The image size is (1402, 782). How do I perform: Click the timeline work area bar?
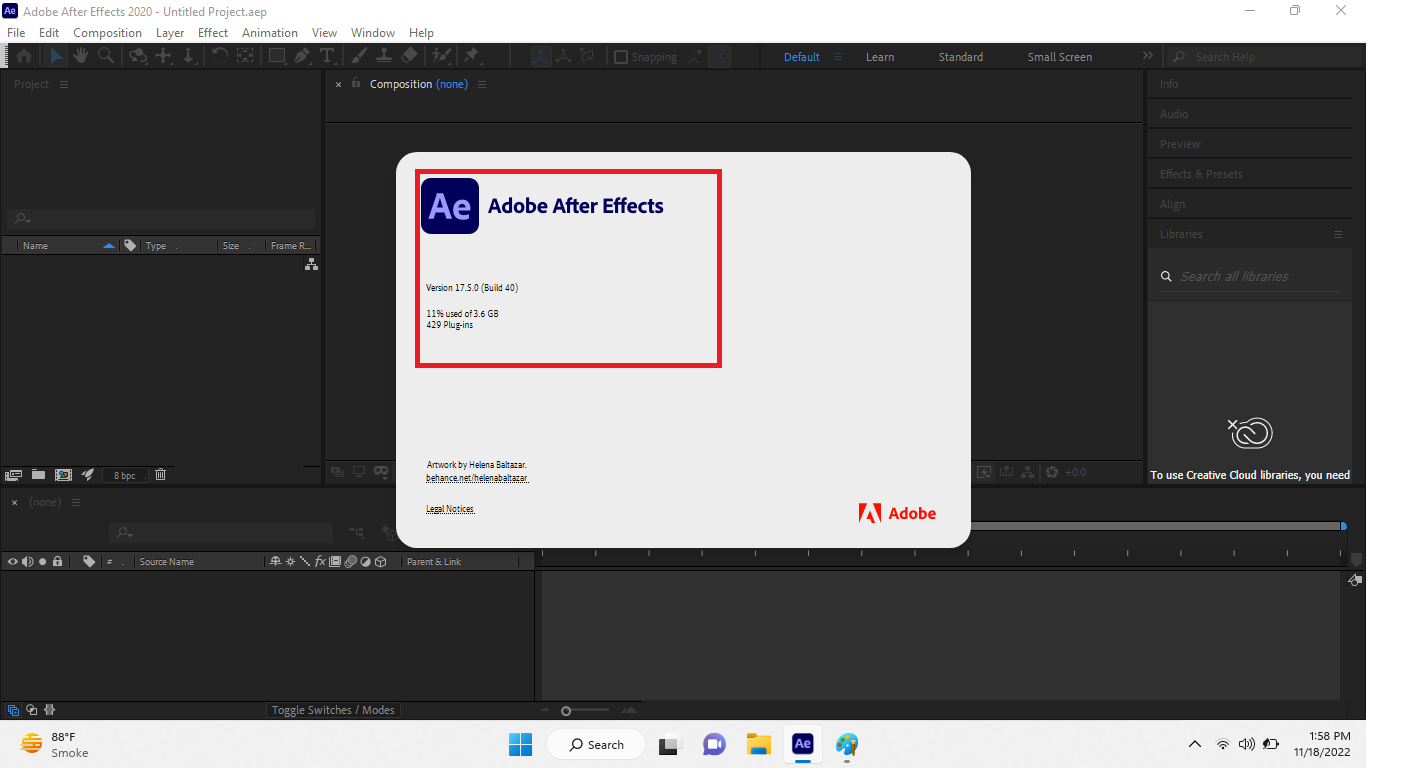point(1155,526)
